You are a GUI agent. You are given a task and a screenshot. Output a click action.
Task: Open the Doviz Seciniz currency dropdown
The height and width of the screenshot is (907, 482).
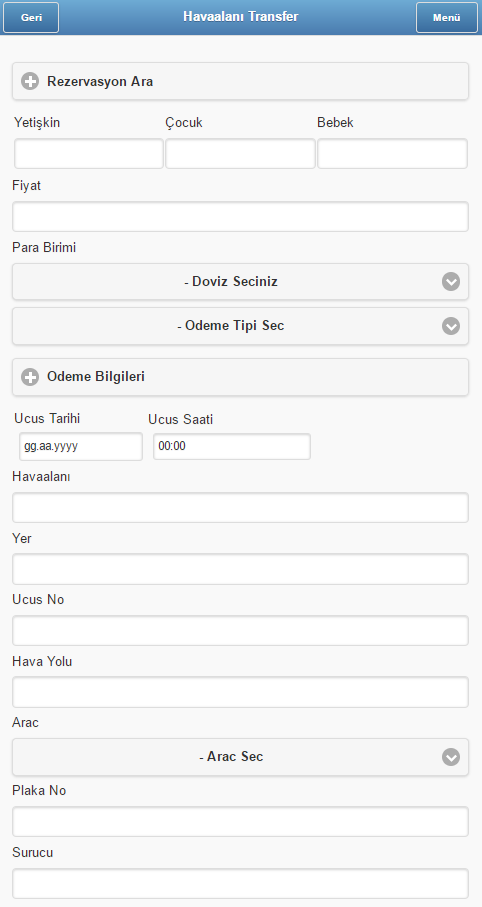[240, 282]
